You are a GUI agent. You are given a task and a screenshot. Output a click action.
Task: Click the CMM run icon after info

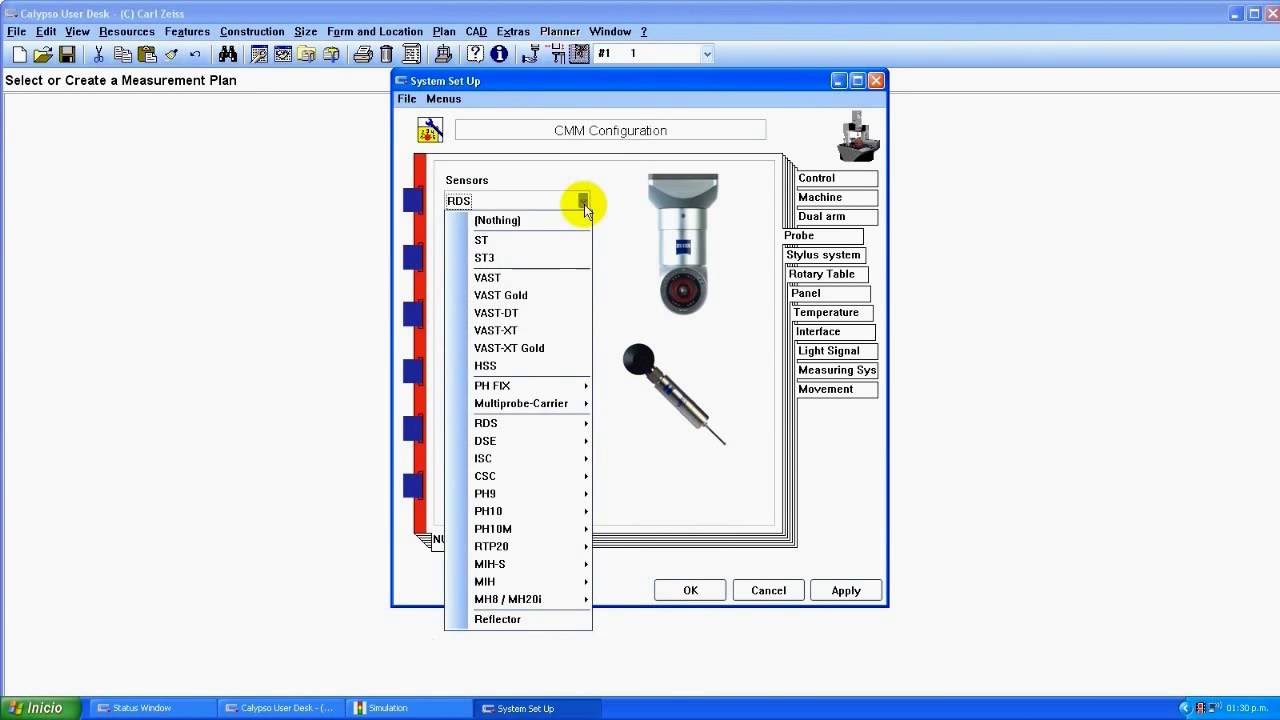[533, 55]
